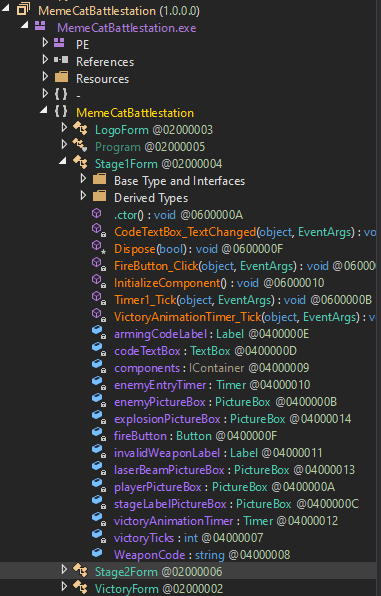Open the FireButton_Click method

click(x=245, y=266)
